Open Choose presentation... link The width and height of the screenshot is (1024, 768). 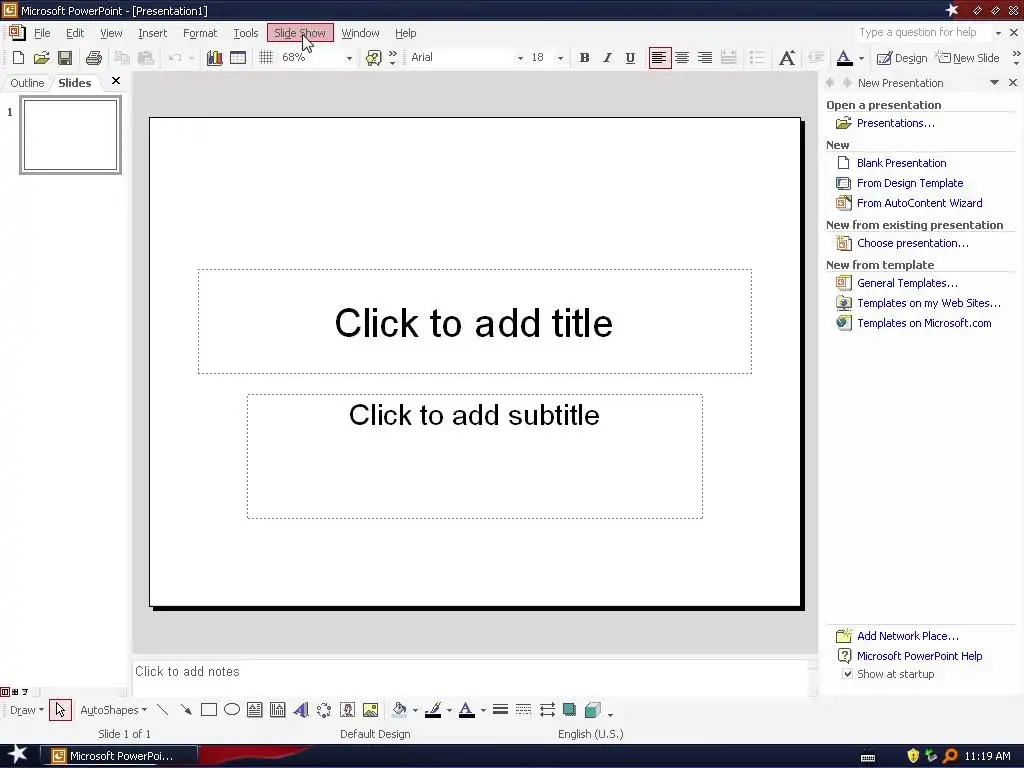[x=912, y=244]
